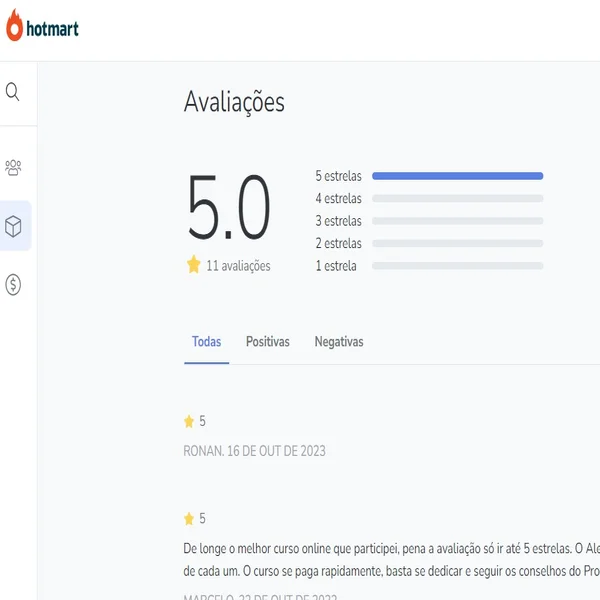
Task: Click the star icon above 'De longe' review
Action: 189,519
